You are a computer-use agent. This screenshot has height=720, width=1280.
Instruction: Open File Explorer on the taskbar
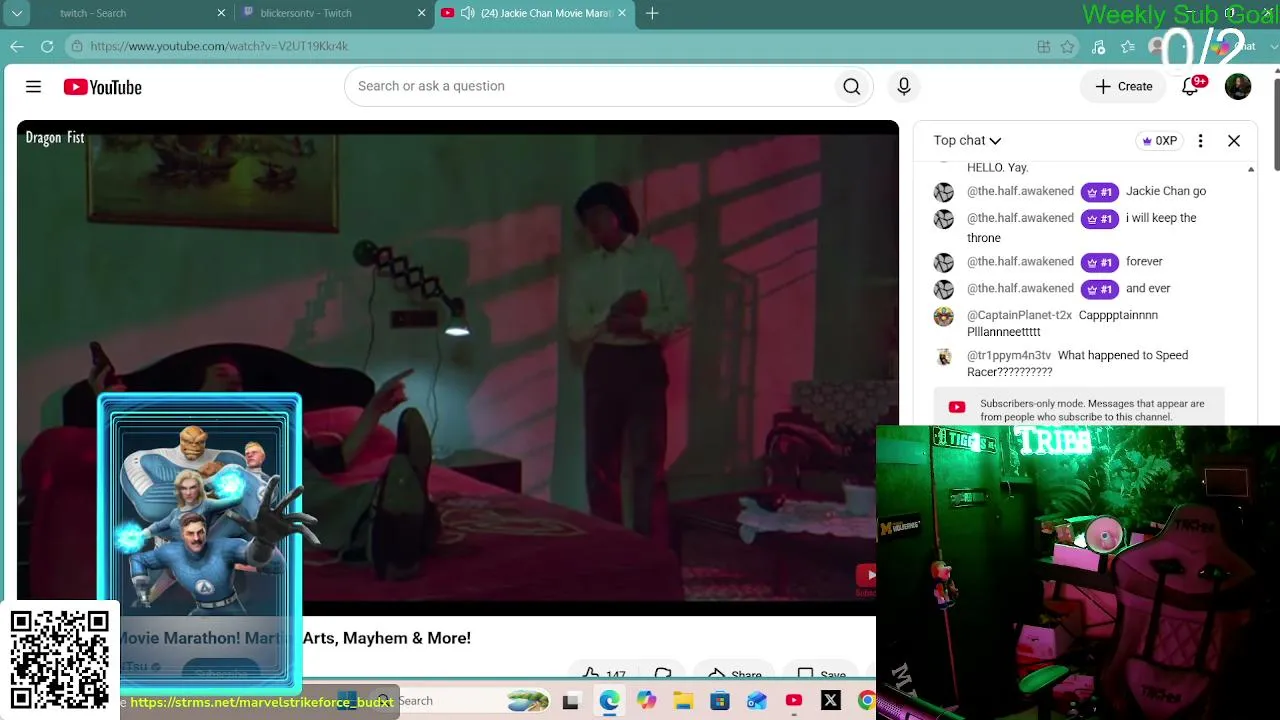tap(683, 701)
